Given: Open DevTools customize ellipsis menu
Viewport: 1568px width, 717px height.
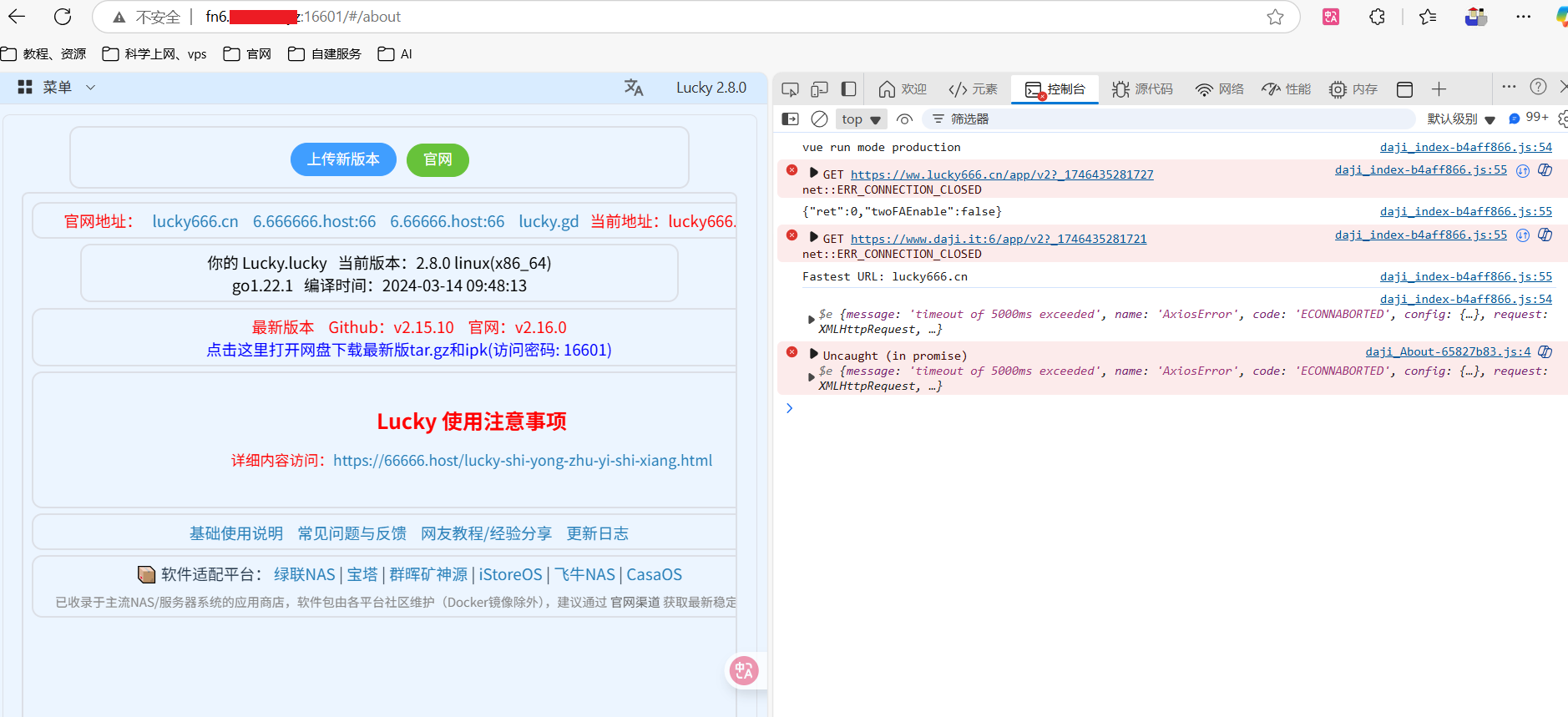Looking at the screenshot, I should [1509, 87].
